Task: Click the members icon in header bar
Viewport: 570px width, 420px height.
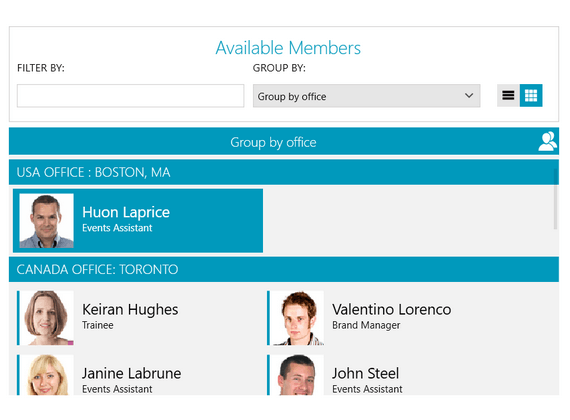Action: coord(547,141)
